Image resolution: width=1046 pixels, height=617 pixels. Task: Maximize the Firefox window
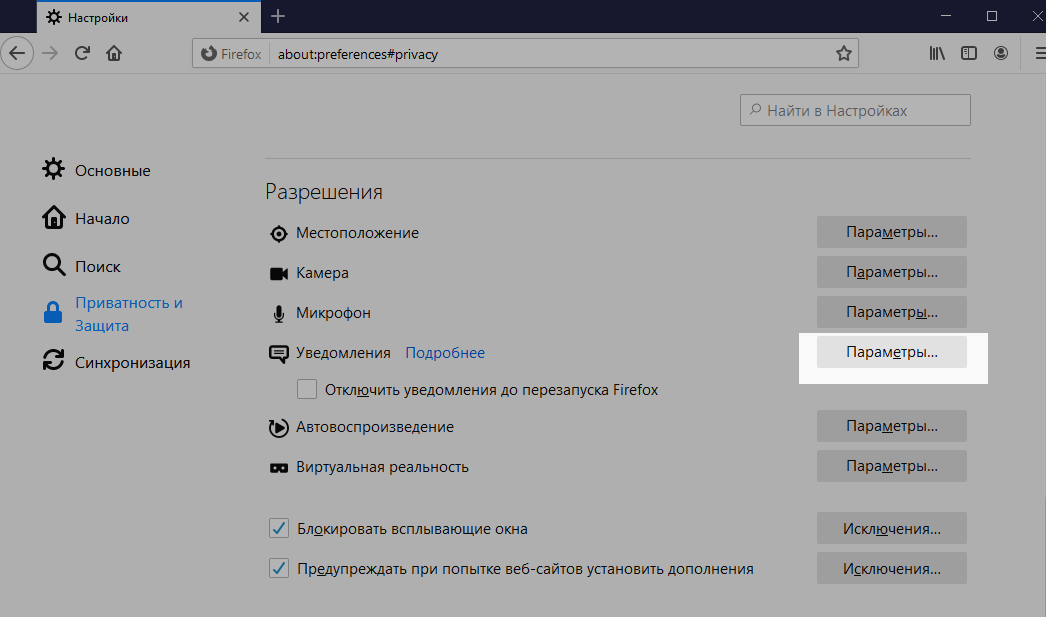pyautogui.click(x=992, y=16)
